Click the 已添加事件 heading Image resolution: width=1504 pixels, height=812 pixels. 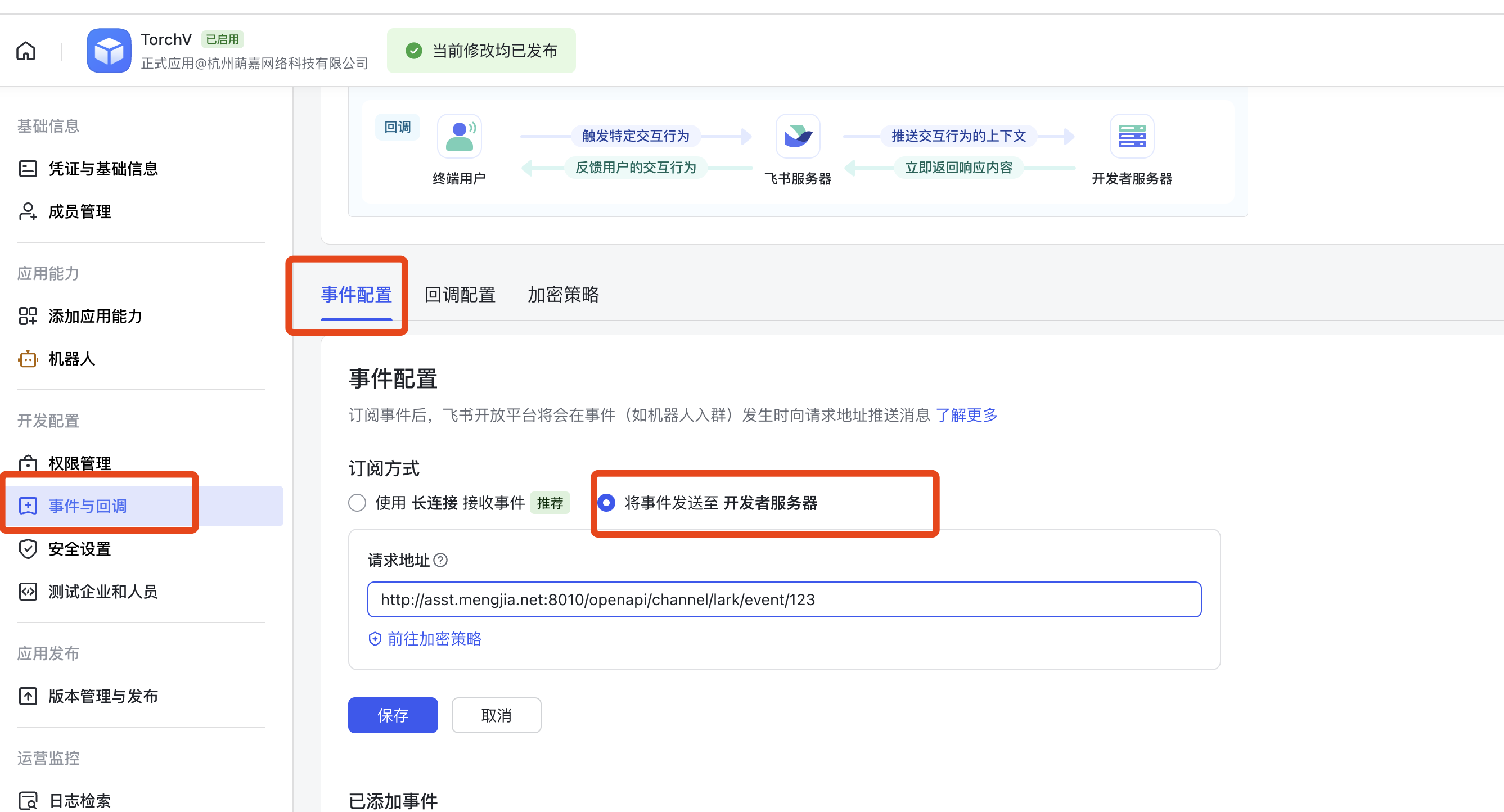393,801
